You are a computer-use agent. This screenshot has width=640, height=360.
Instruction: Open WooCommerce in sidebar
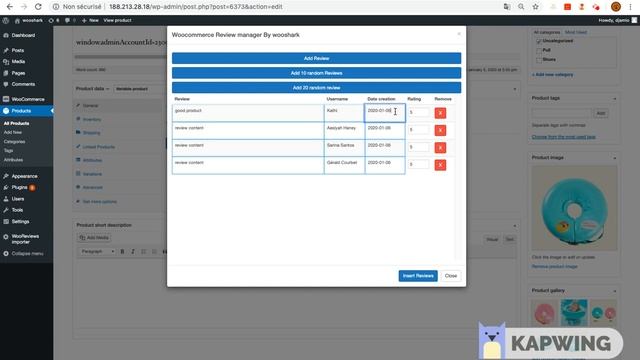coord(28,99)
